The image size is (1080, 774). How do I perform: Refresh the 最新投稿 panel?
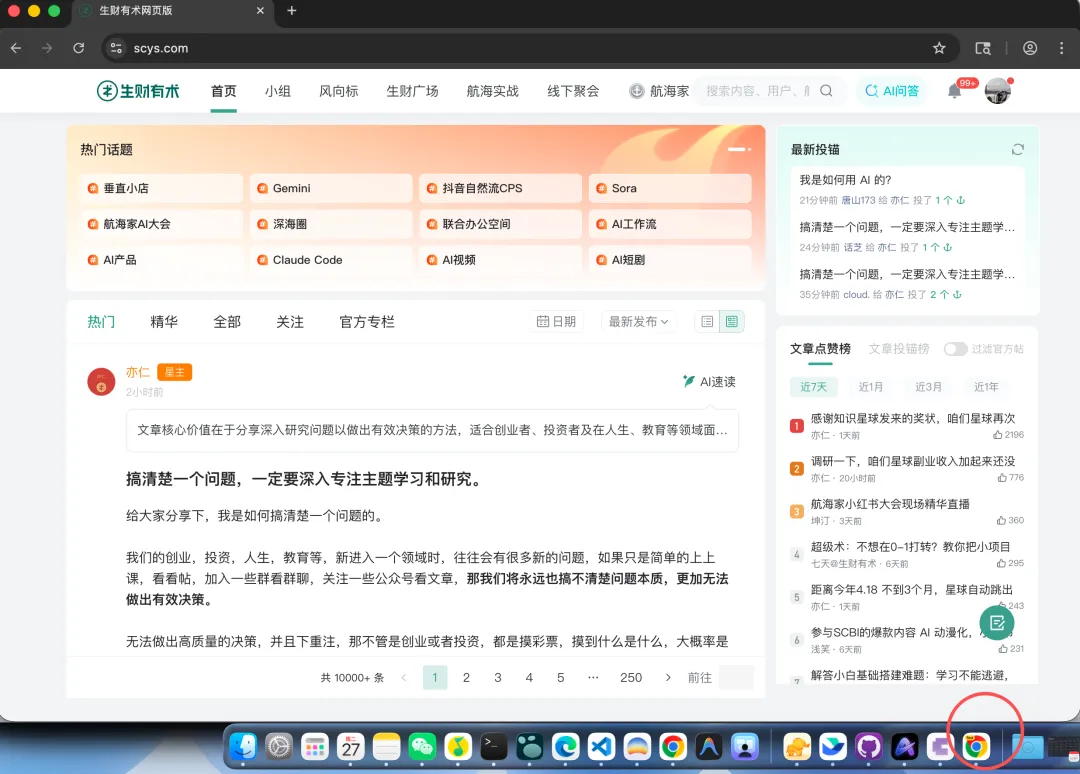pos(1018,147)
